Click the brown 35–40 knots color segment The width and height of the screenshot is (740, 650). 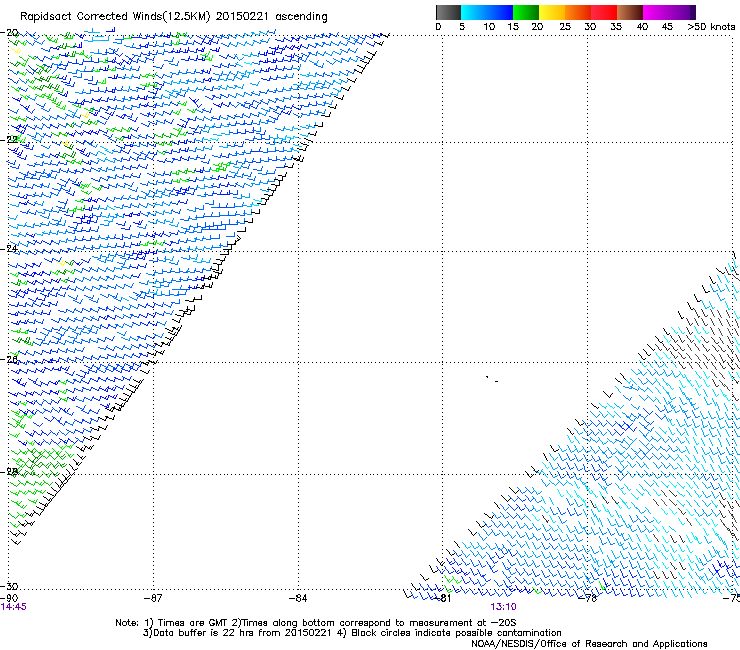630,12
